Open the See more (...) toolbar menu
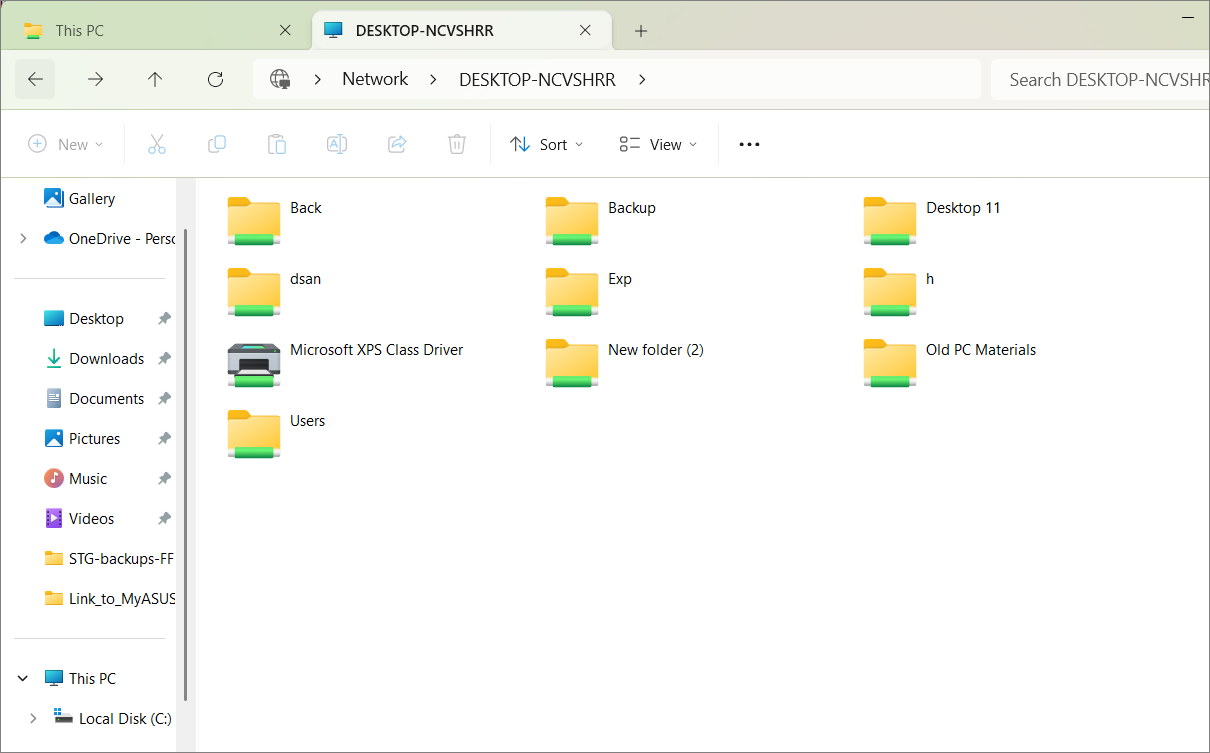This screenshot has width=1210, height=753. click(x=749, y=143)
